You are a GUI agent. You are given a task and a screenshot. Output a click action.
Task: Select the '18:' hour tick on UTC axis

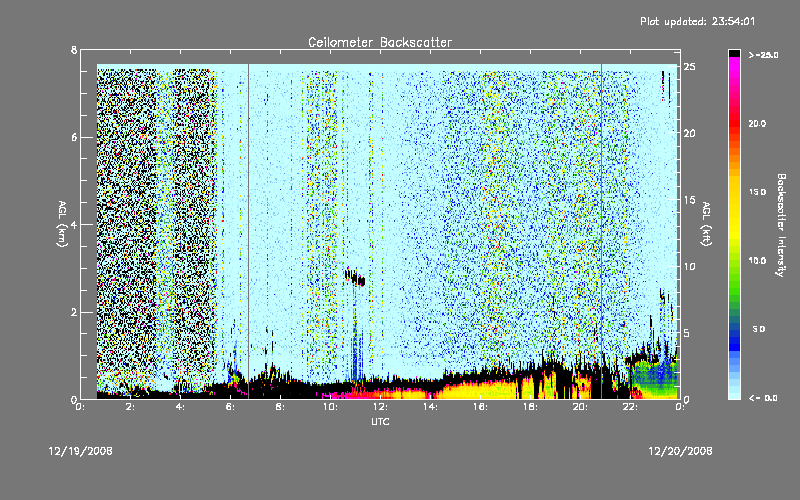tap(531, 407)
